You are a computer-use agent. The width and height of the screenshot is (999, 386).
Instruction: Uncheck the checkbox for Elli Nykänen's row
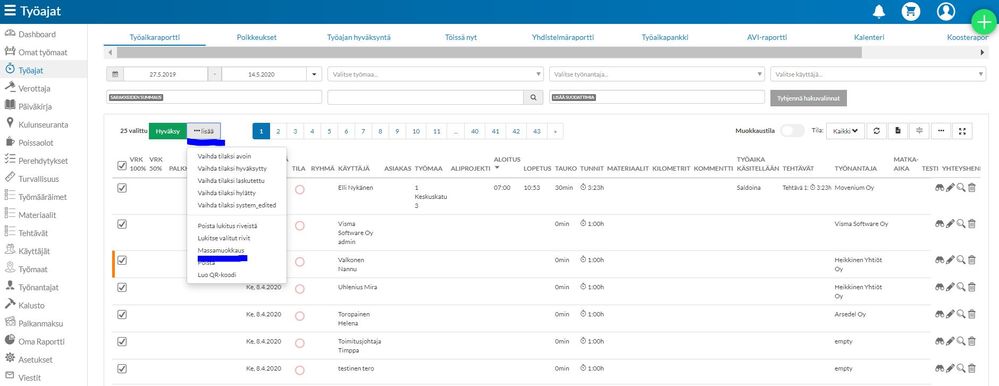pos(122,188)
